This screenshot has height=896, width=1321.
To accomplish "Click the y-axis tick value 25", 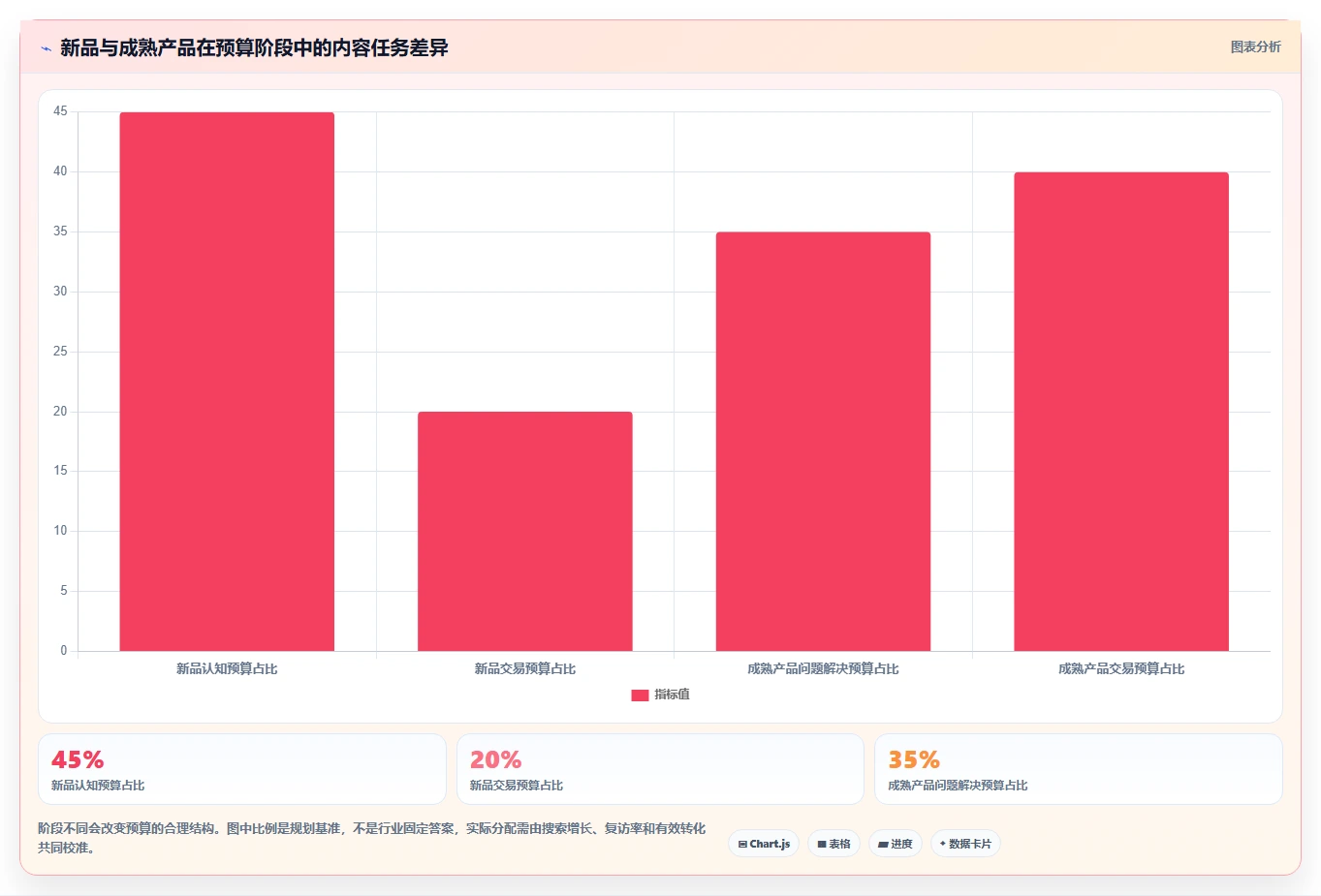I will point(60,352).
